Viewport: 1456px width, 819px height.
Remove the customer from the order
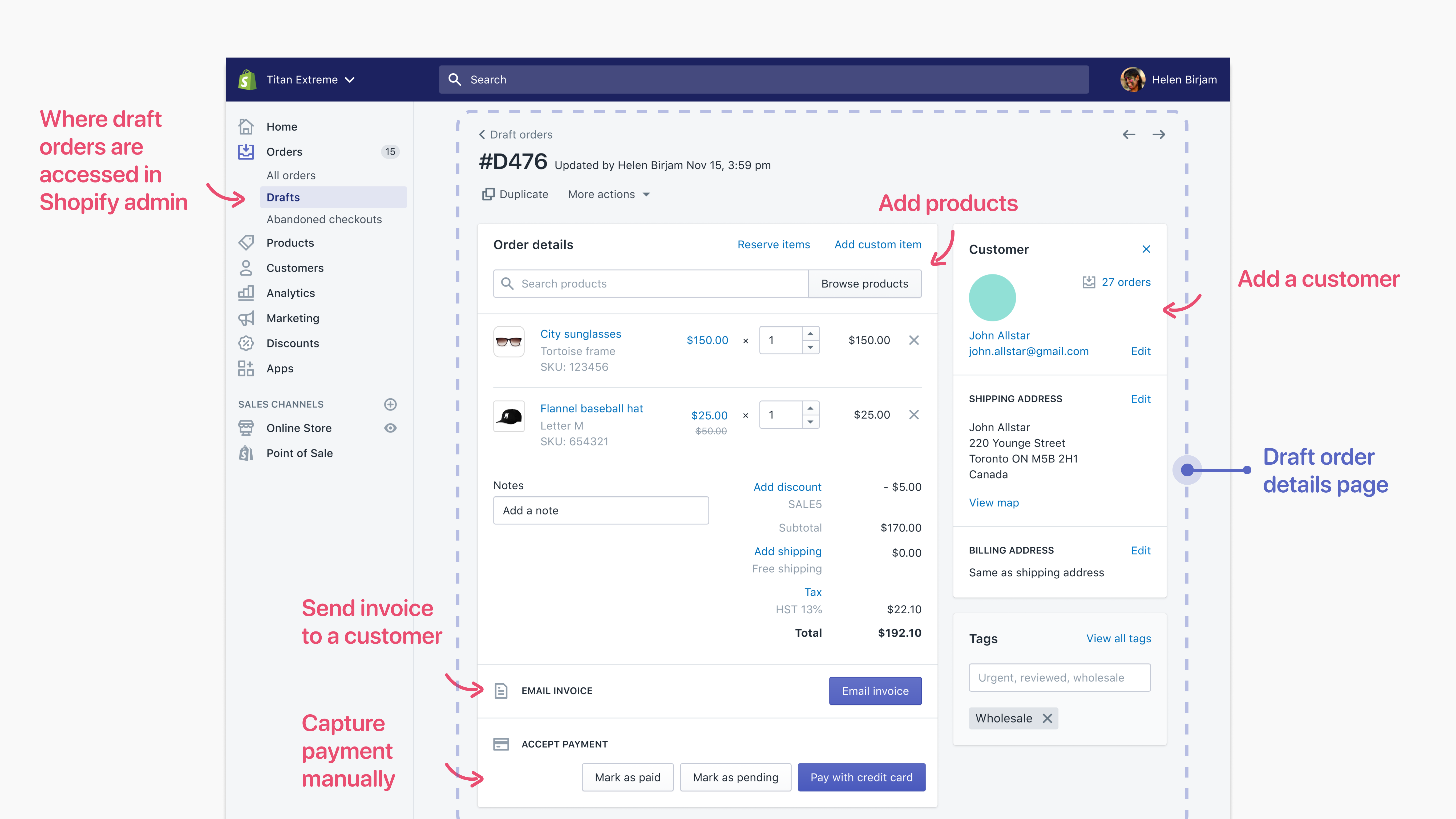point(1146,249)
